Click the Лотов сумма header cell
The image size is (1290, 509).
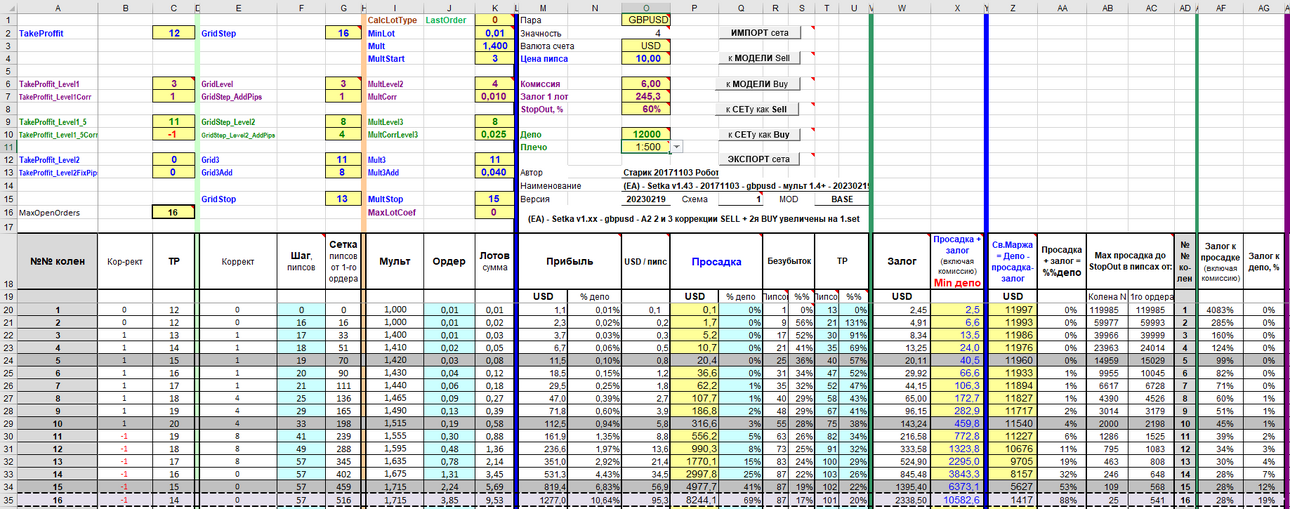pyautogui.click(x=493, y=261)
